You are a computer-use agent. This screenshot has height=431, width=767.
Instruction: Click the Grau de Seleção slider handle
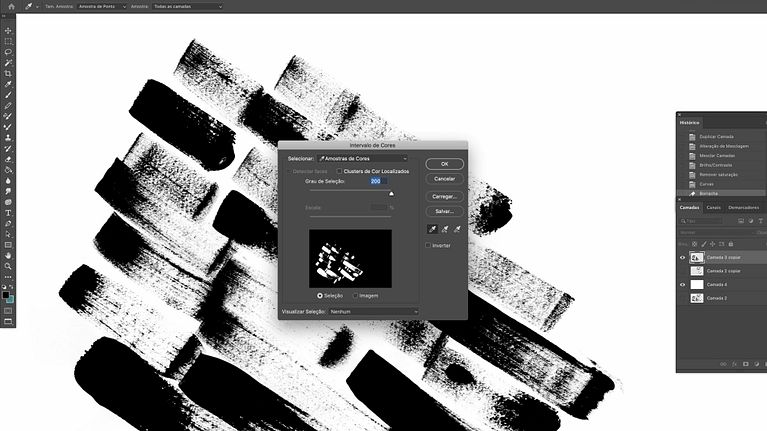click(x=391, y=194)
